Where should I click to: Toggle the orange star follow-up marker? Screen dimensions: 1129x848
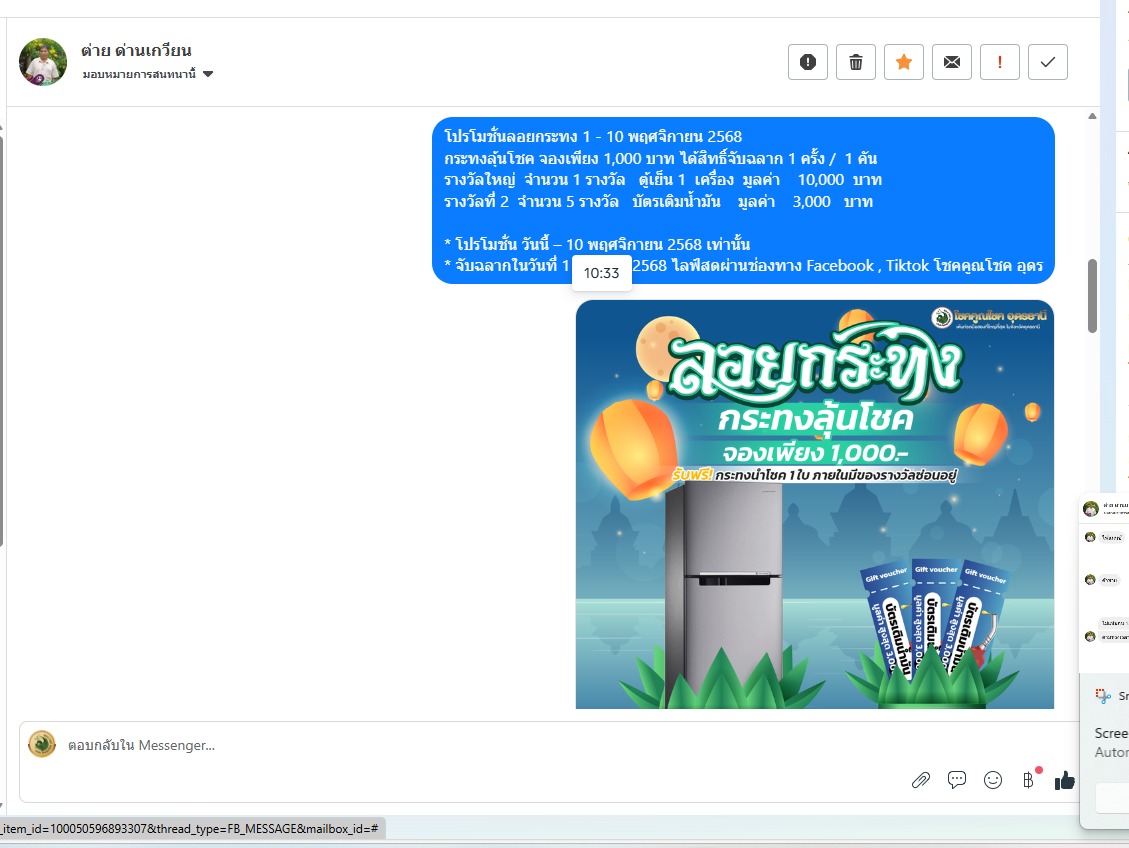pos(904,62)
